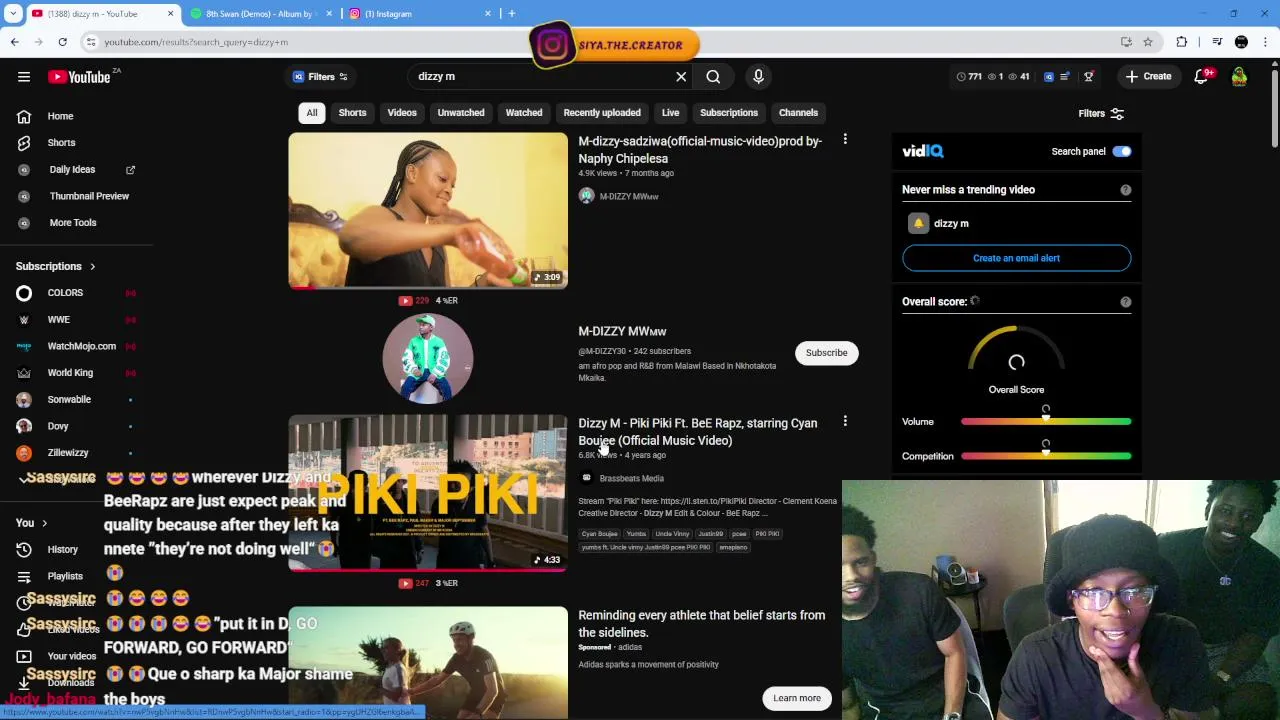Open Daily Ideas in the sidebar
Image resolution: width=1280 pixels, height=720 pixels.
(72, 170)
